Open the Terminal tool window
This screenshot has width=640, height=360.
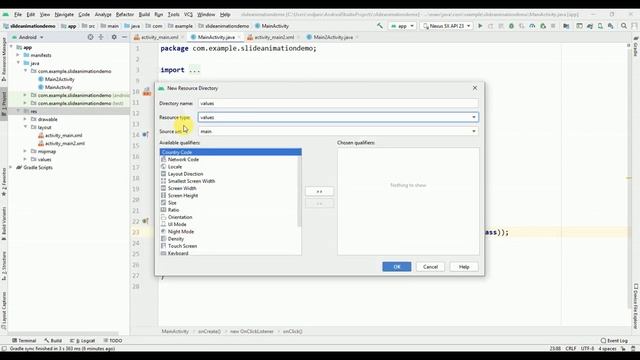[24, 340]
